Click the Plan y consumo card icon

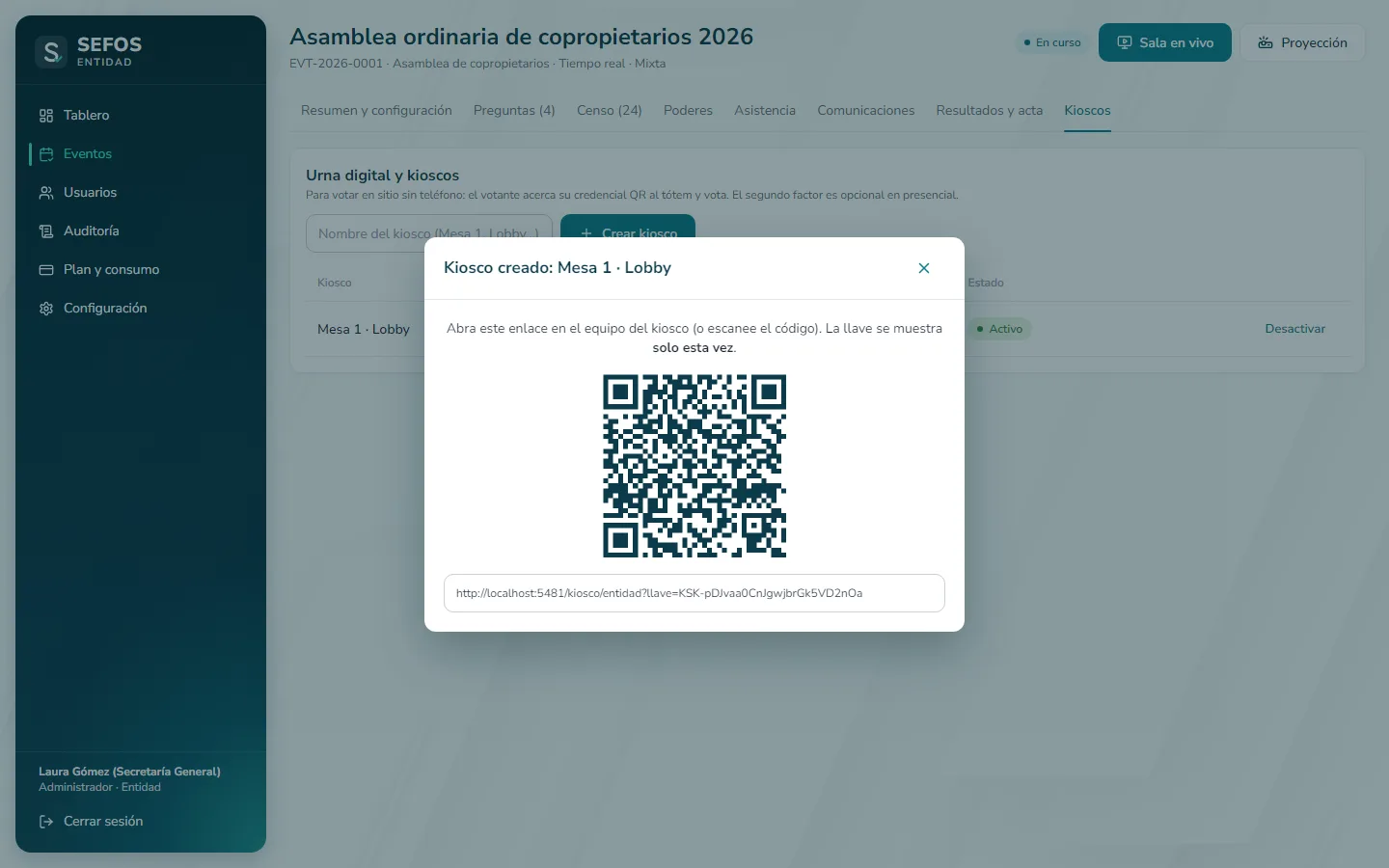pos(46,270)
